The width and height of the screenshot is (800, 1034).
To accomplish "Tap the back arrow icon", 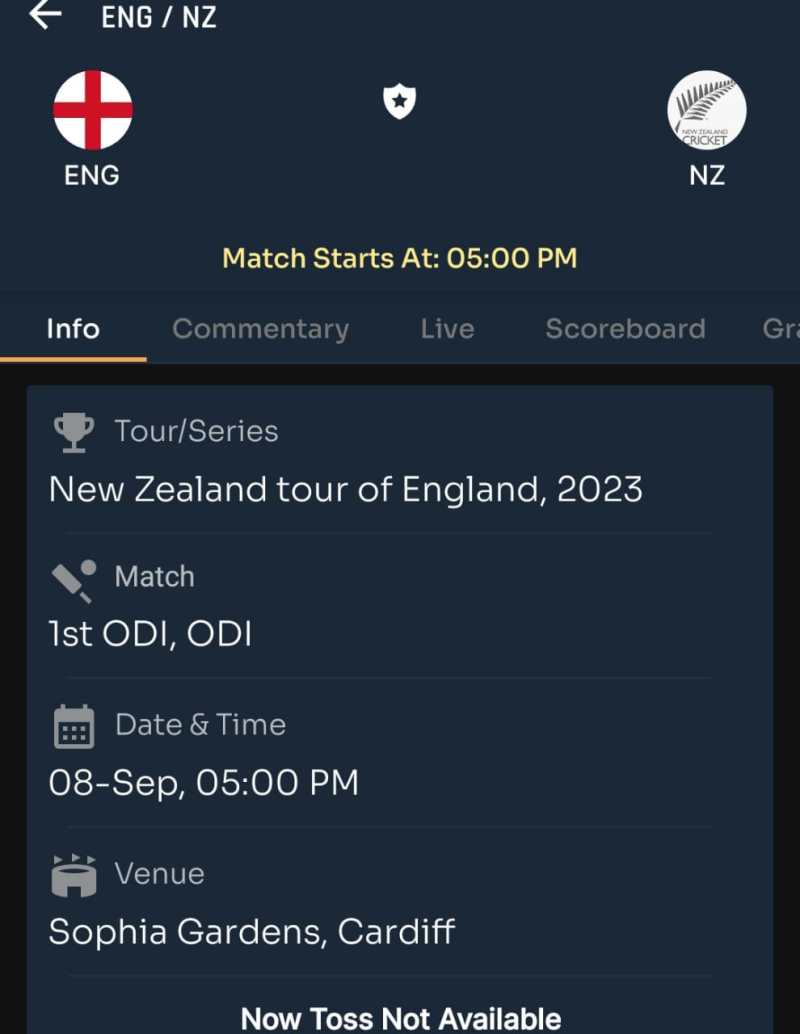I will 46,15.
